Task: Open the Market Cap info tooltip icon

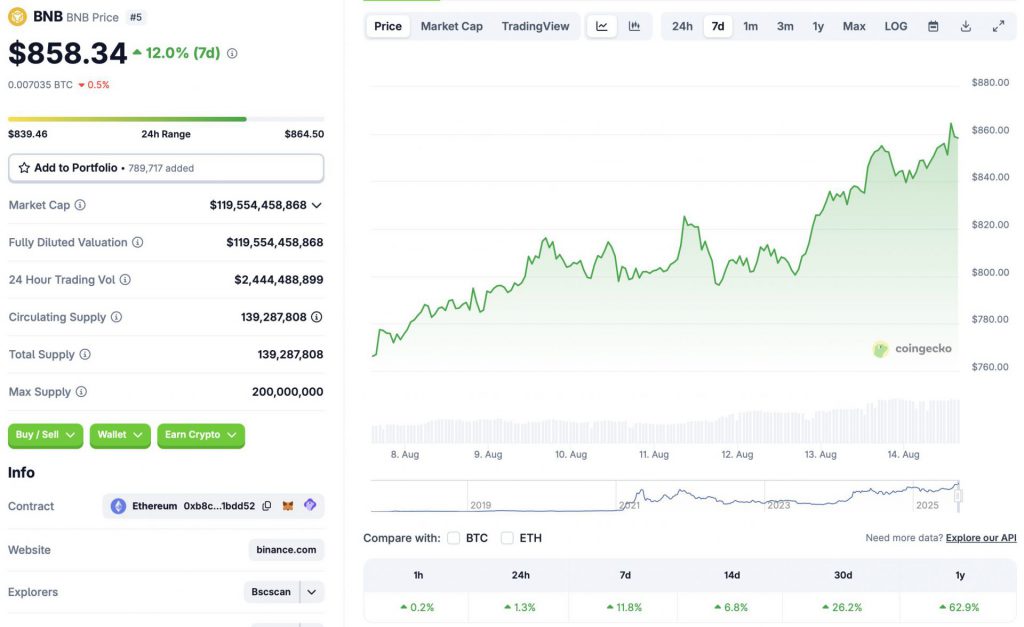Action: (x=80, y=205)
